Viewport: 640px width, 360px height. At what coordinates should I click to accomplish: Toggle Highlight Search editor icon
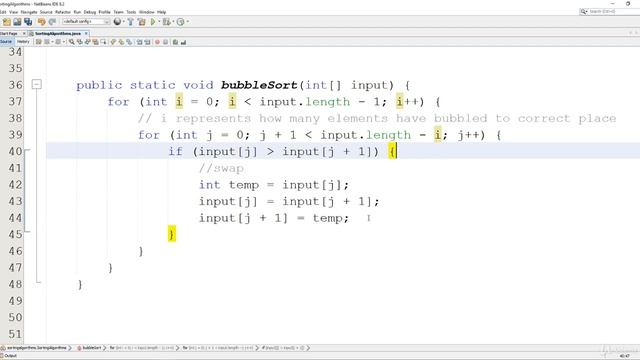pos(95,42)
